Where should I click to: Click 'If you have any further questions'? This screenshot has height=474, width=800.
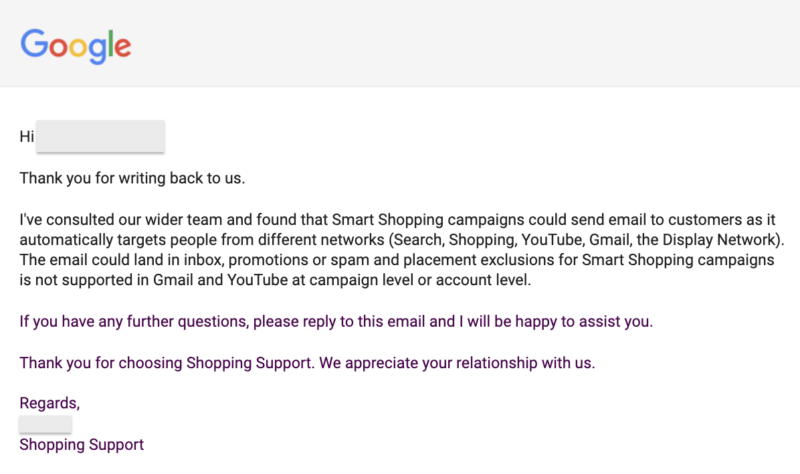pyautogui.click(x=133, y=322)
